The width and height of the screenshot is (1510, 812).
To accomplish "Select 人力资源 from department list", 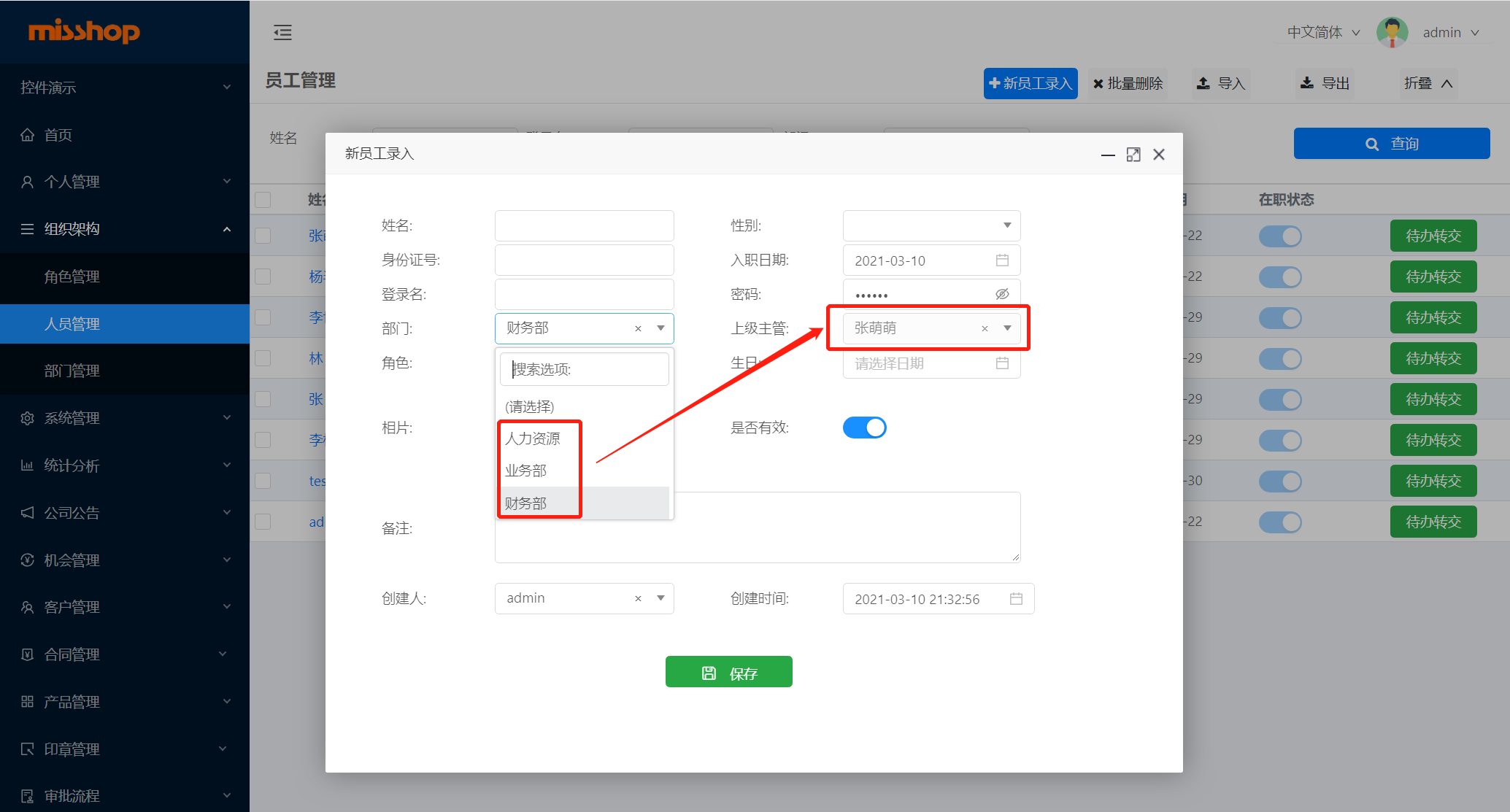I will pyautogui.click(x=533, y=438).
